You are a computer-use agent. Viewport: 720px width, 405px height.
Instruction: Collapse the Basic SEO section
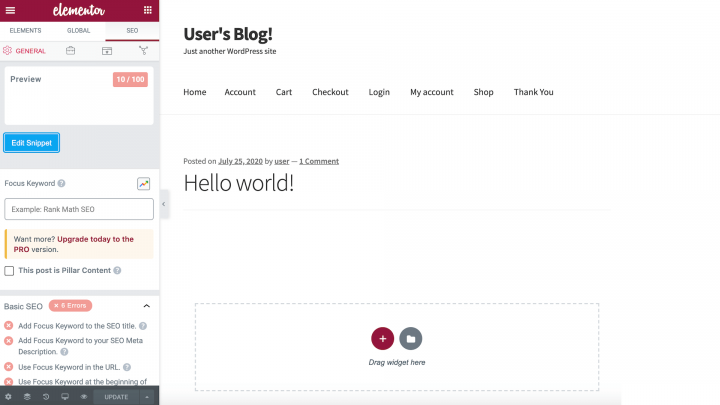click(146, 306)
